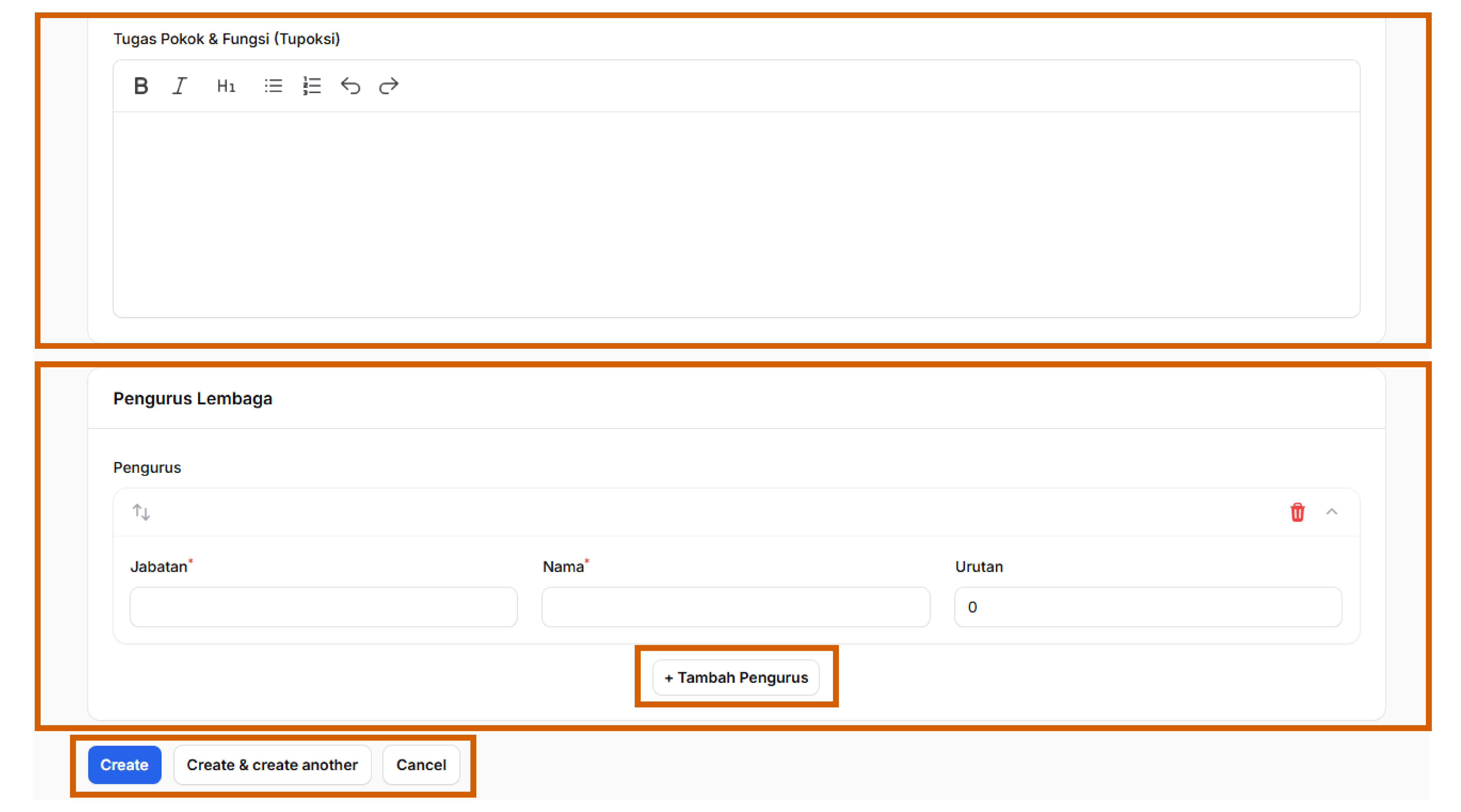Focus the Jabatan input field

[x=323, y=607]
